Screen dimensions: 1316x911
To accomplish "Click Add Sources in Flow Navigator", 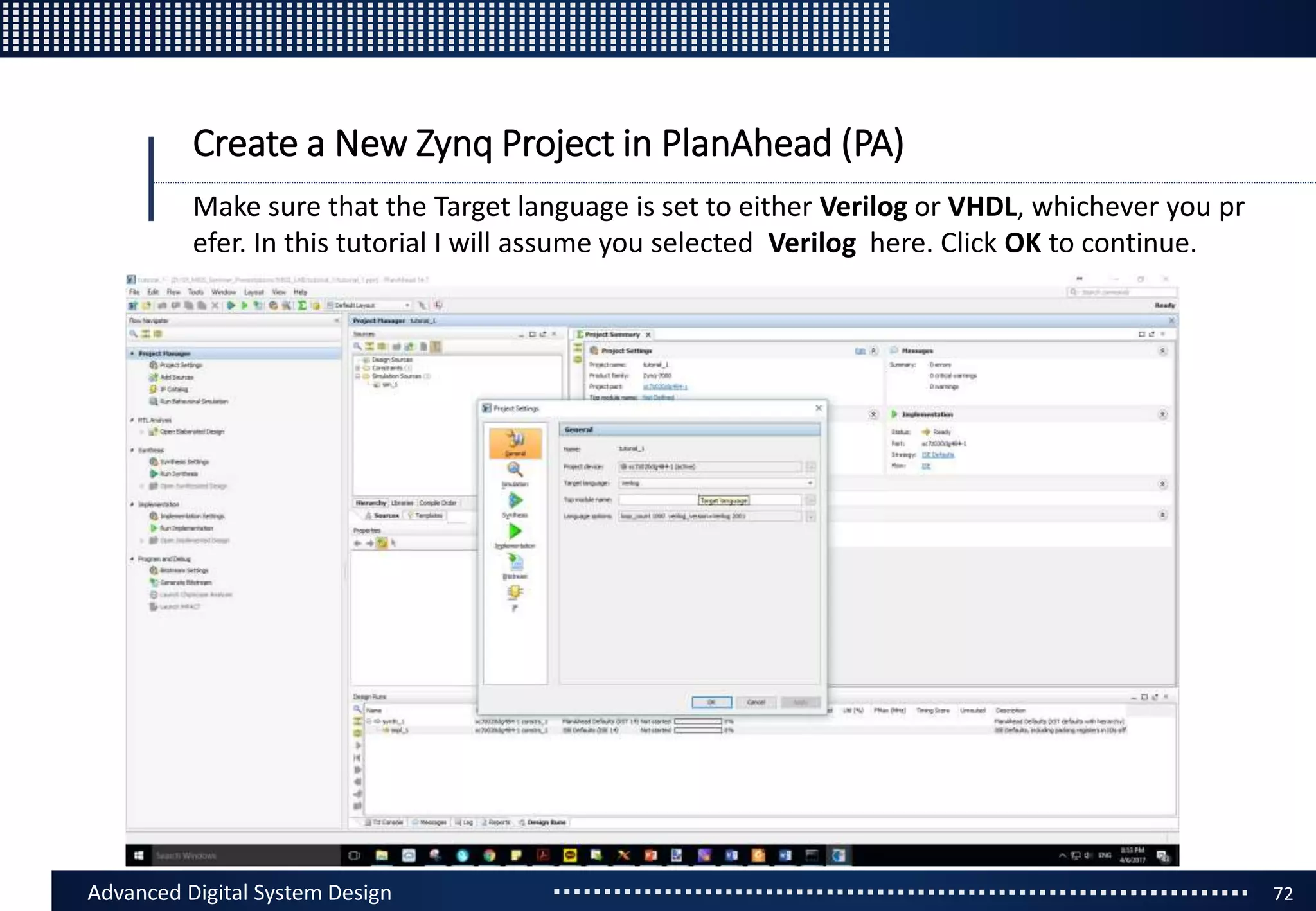I will tap(171, 377).
